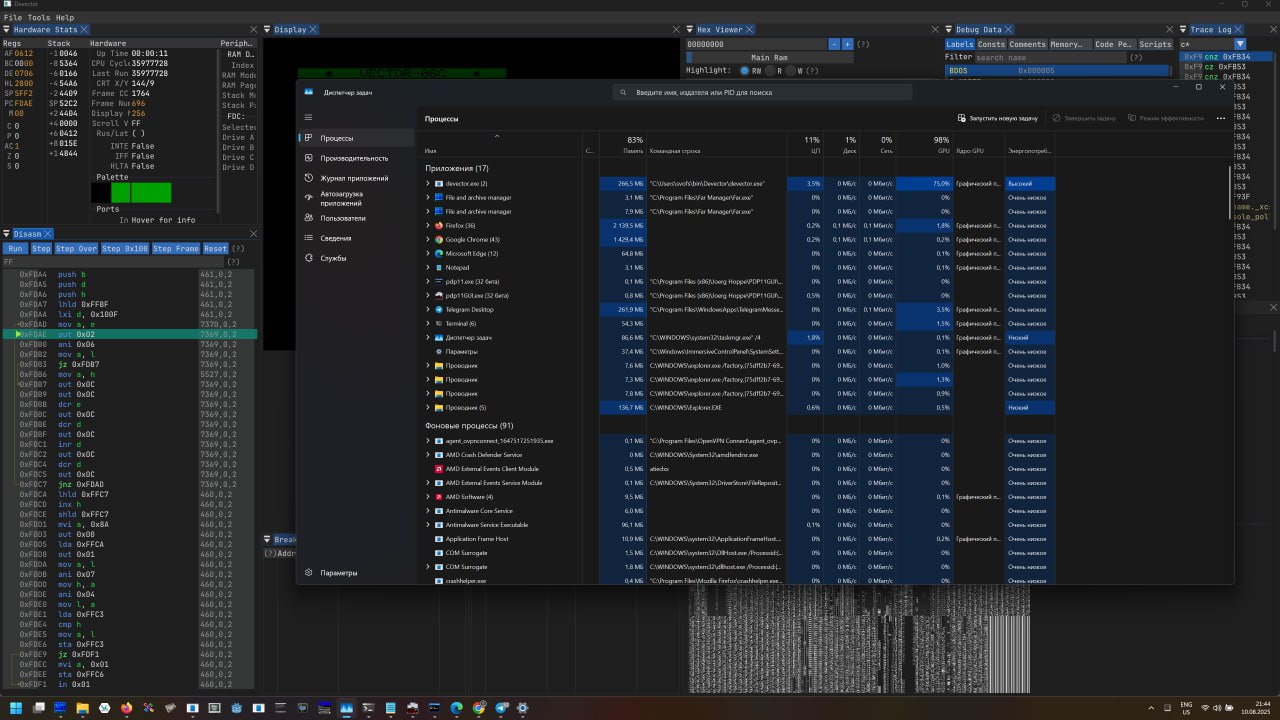
Task: Click the bright green palette swatch
Action: point(151,193)
